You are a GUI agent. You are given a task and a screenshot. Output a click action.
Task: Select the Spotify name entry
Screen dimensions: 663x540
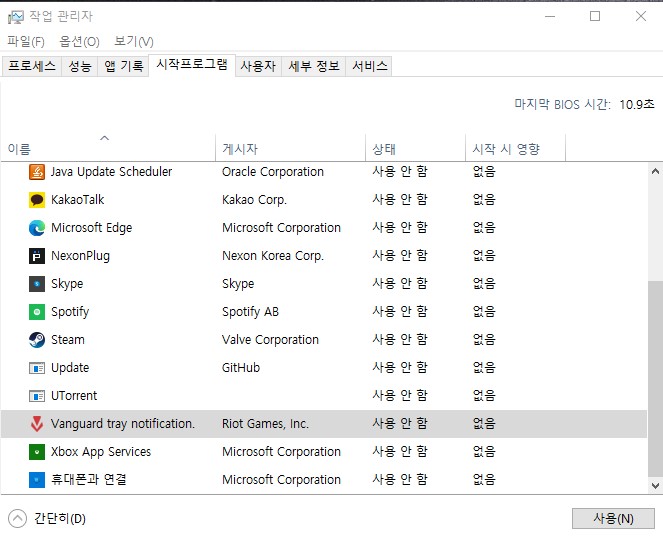tap(70, 312)
